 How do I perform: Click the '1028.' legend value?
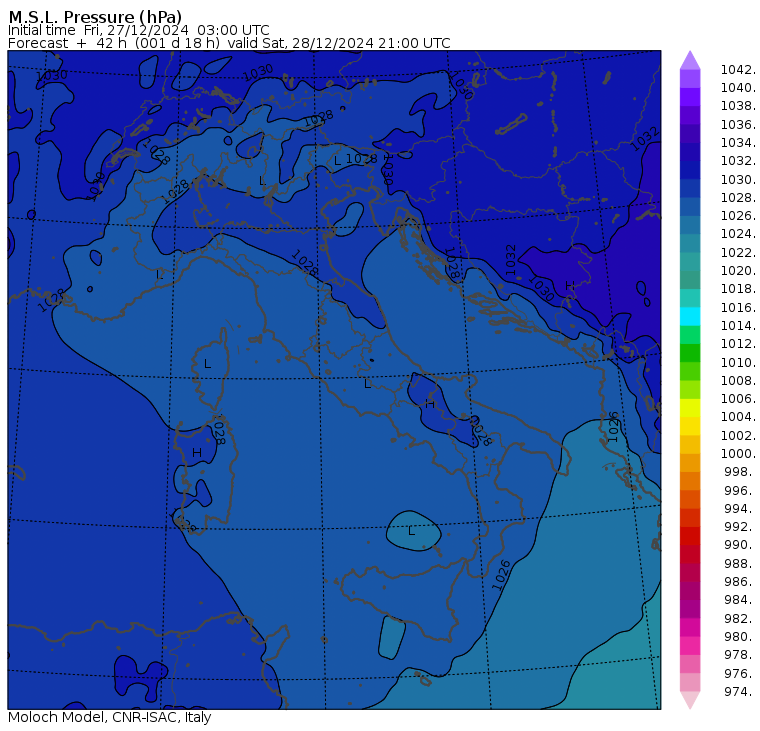click(x=738, y=198)
